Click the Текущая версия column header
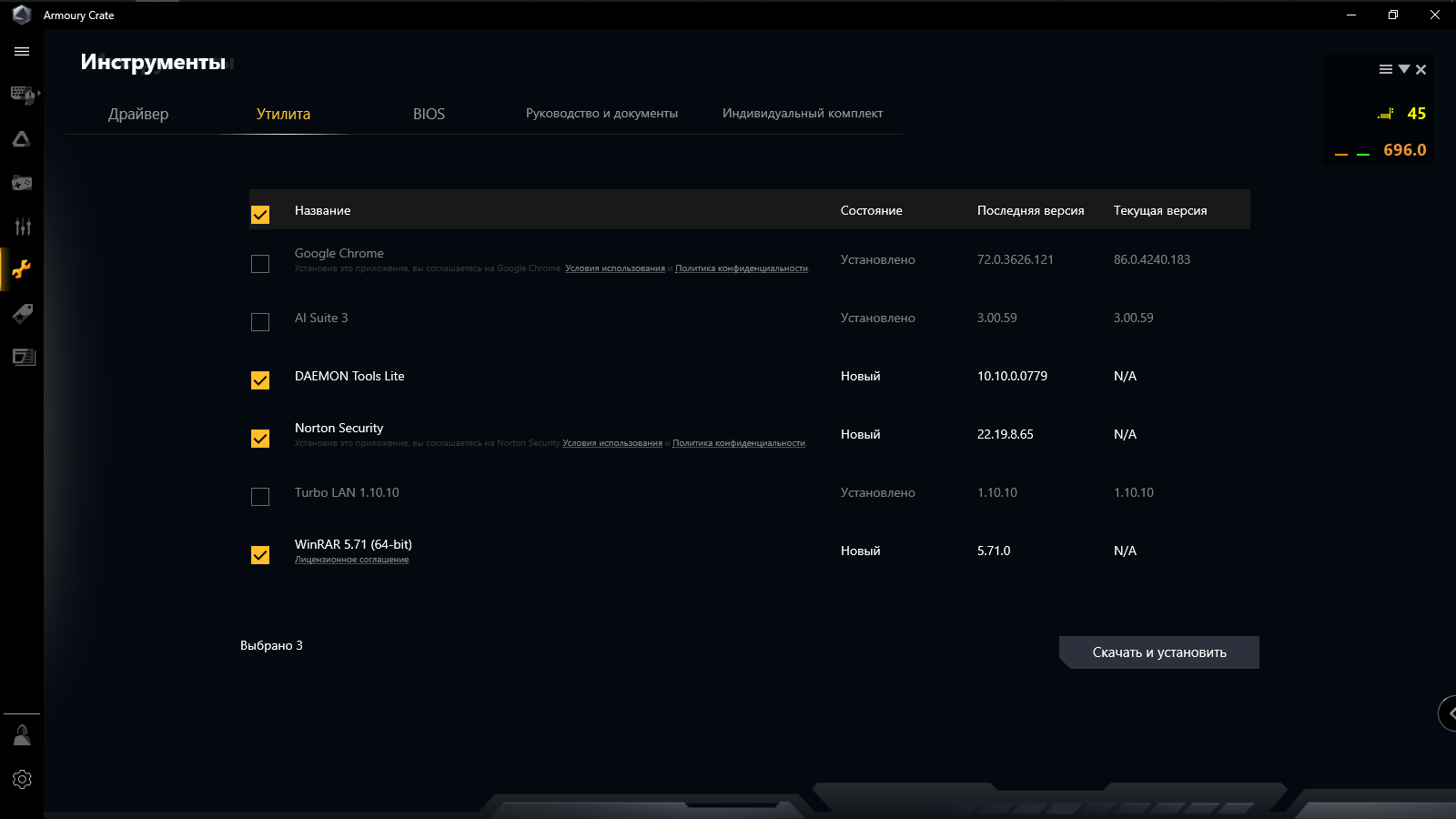This screenshot has width=1456, height=819. [1160, 210]
